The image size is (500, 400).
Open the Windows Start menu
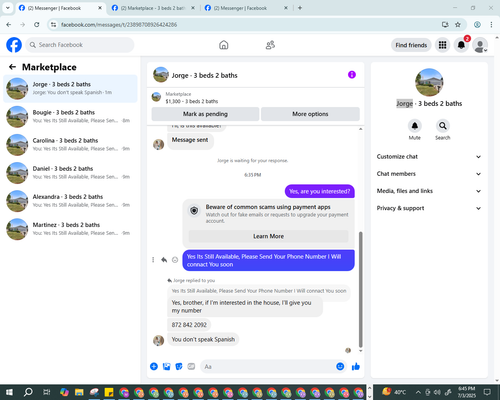9,392
